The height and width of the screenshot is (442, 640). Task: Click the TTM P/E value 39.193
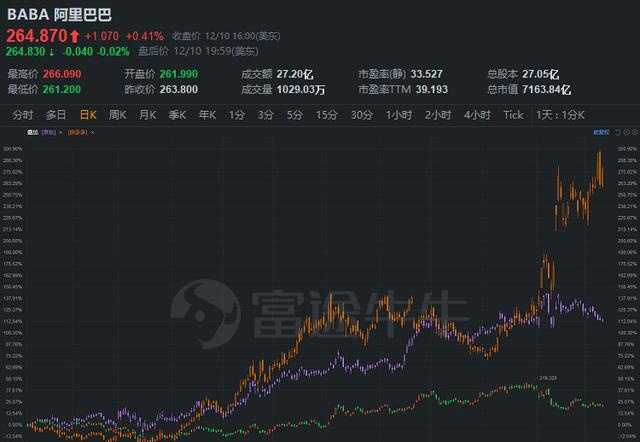(432, 89)
